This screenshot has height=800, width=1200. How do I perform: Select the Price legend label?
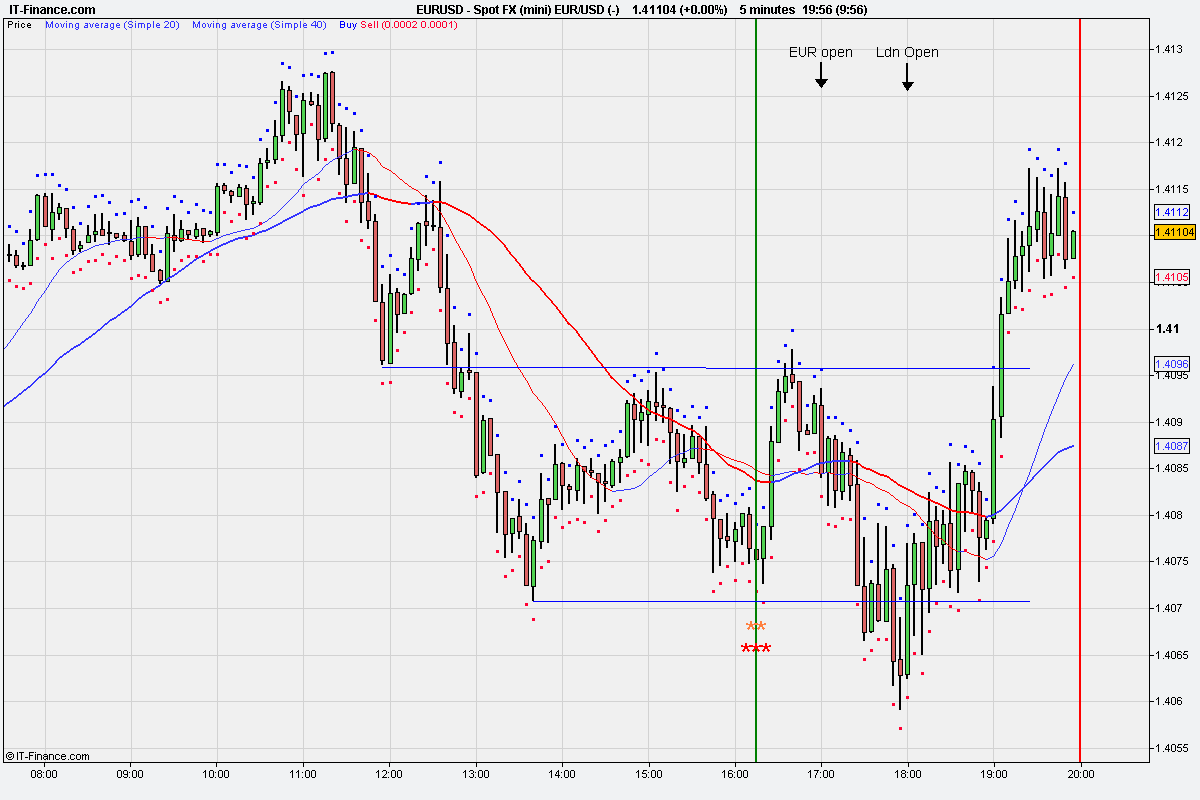point(19,24)
